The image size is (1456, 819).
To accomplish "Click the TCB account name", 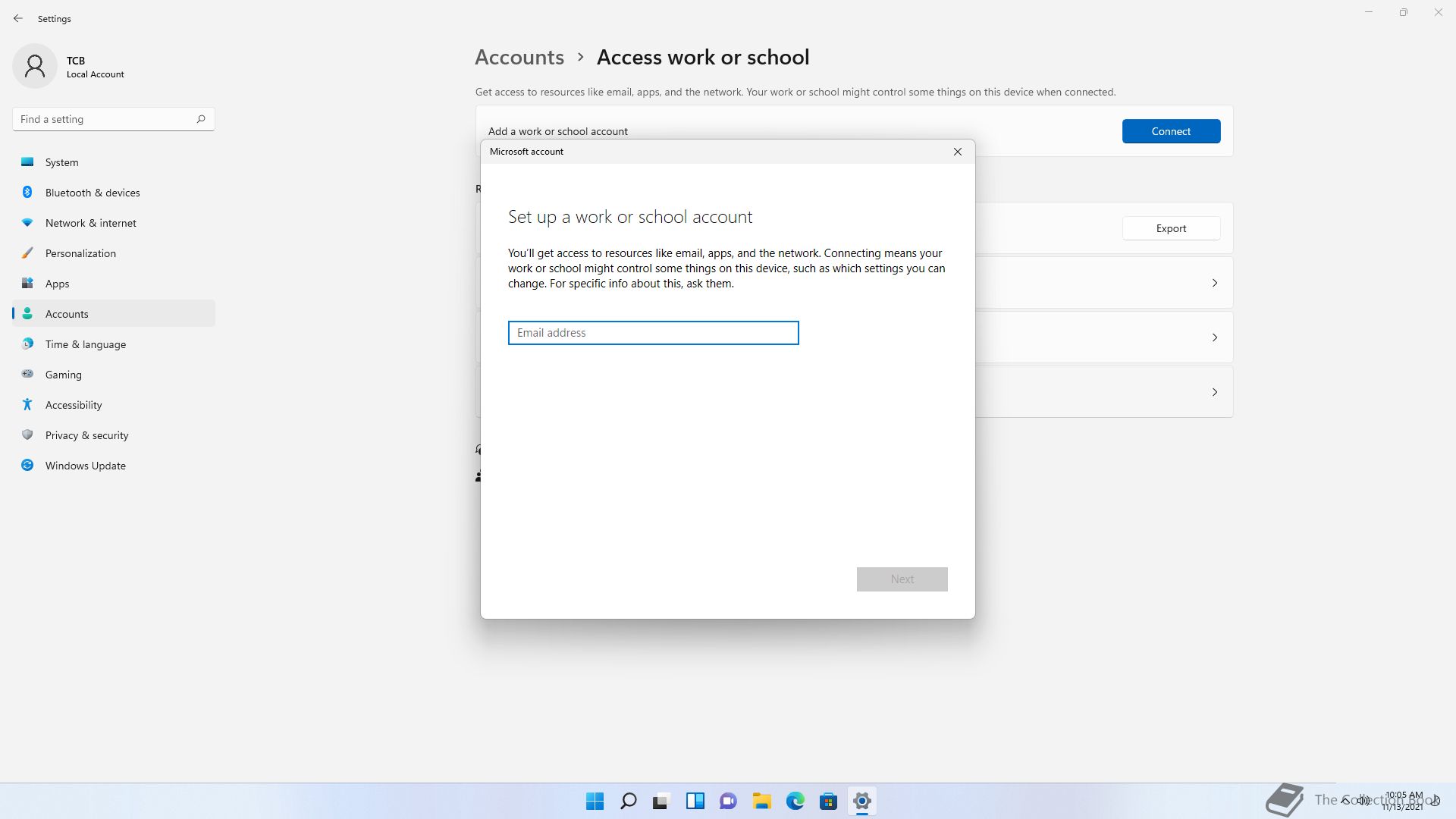I will tap(76, 61).
